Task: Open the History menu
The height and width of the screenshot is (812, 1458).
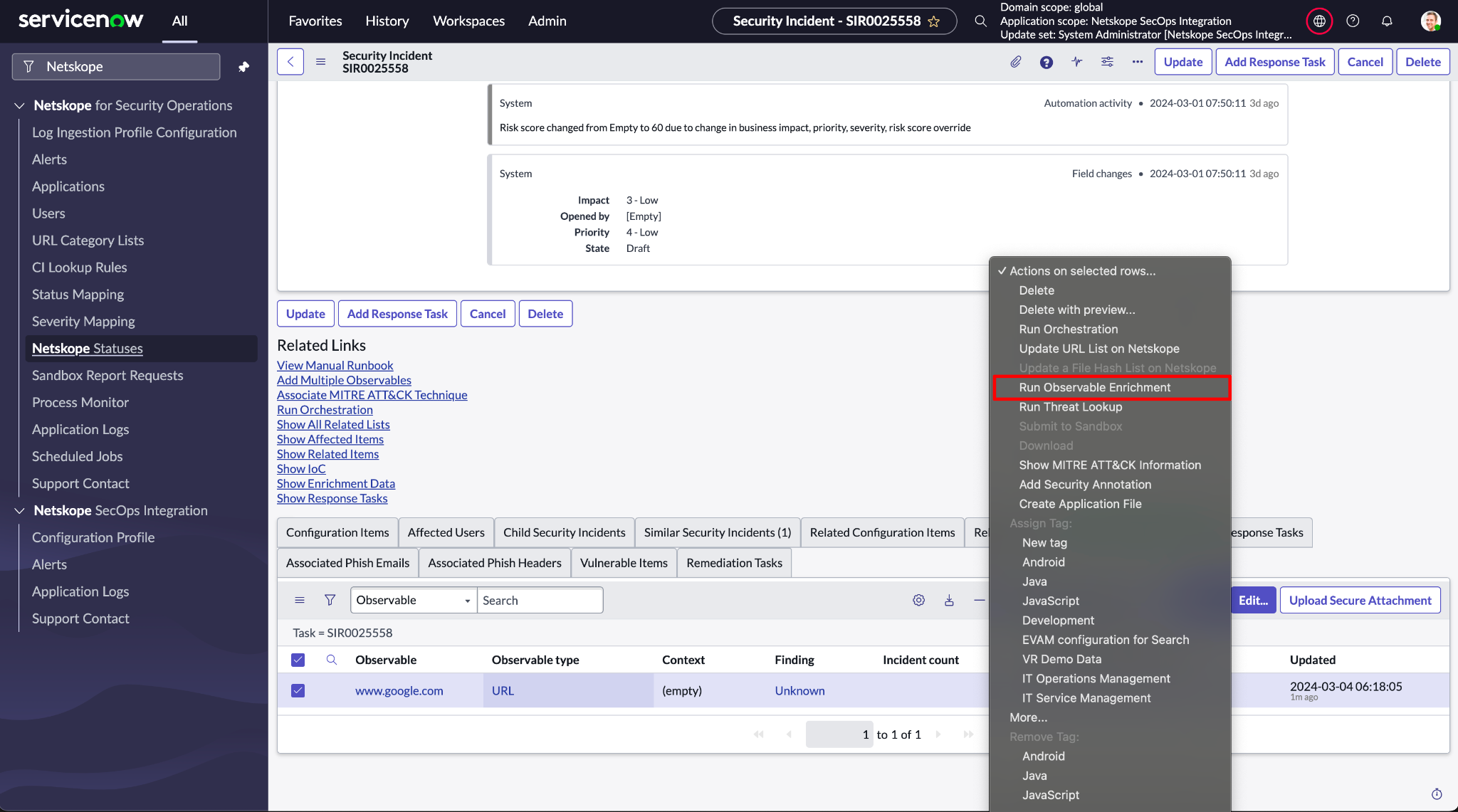Action: point(387,21)
